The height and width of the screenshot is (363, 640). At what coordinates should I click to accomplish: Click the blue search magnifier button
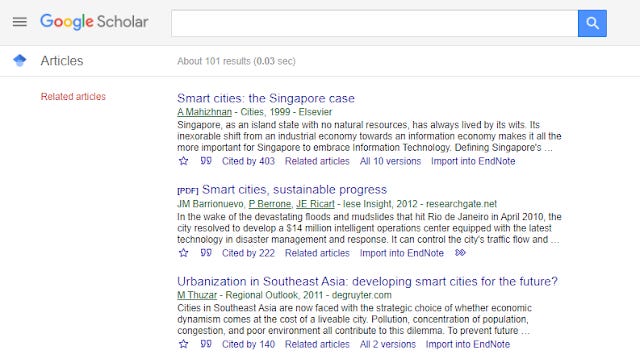click(592, 23)
